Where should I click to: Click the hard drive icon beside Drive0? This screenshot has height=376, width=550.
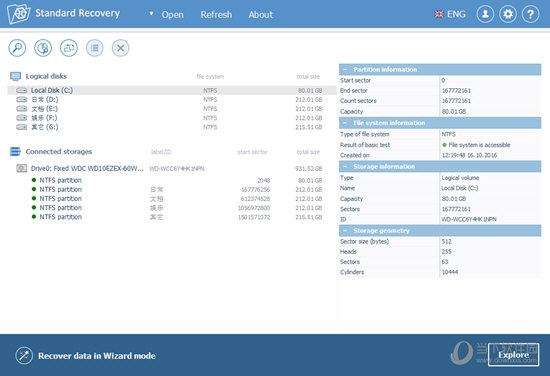(x=21, y=168)
